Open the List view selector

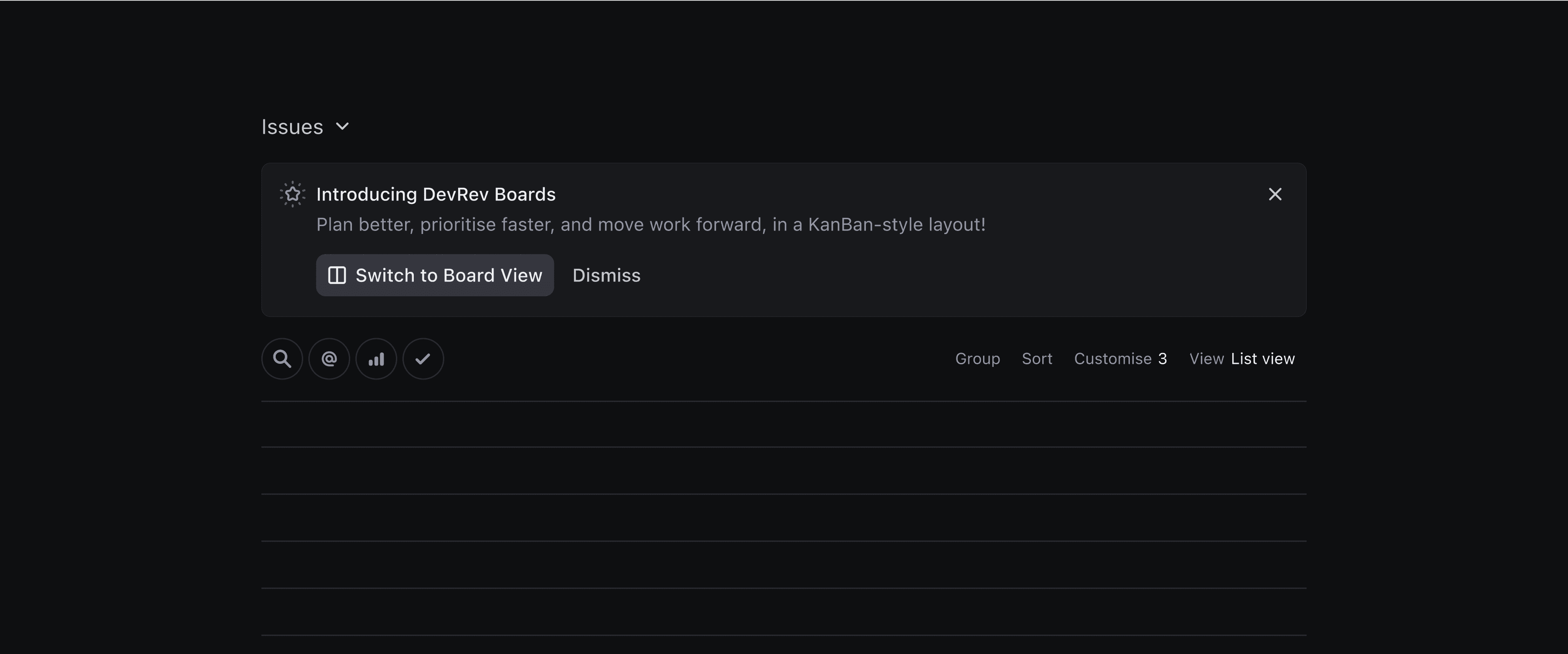pos(1262,359)
